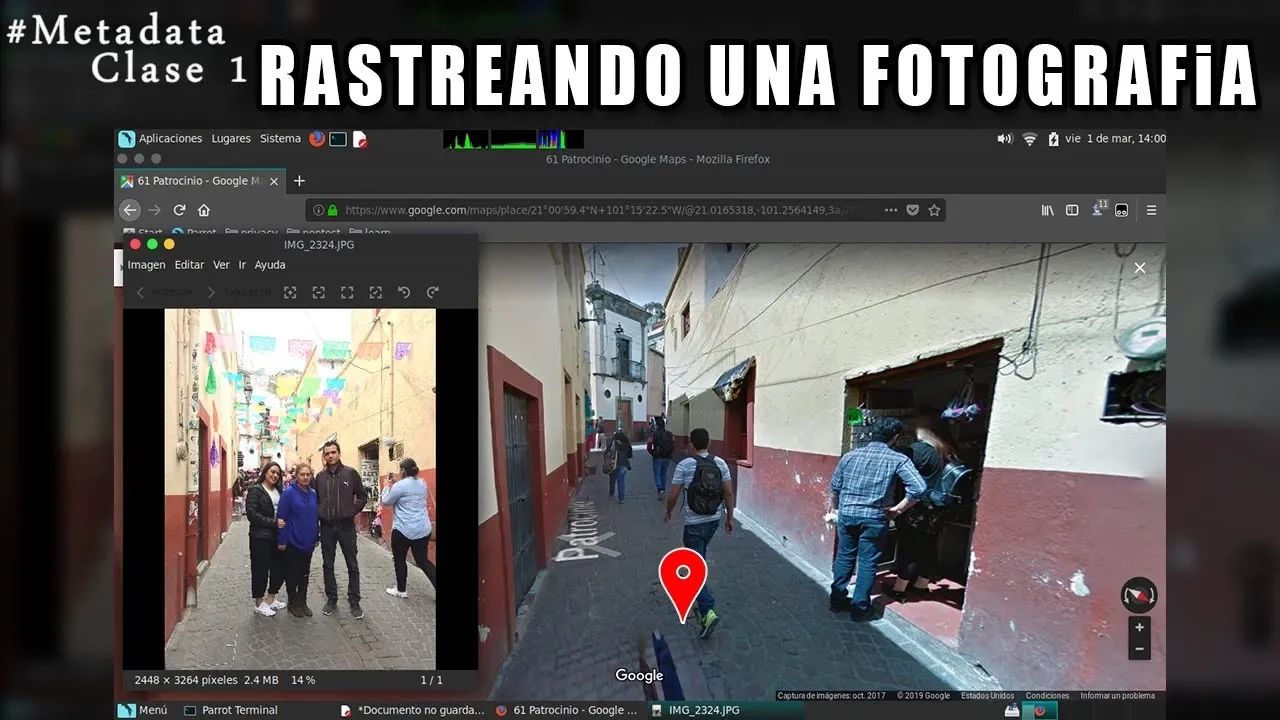Screen dimensions: 1280x720
Task: Open the Ir menu in image viewer
Action: pyautogui.click(x=242, y=265)
